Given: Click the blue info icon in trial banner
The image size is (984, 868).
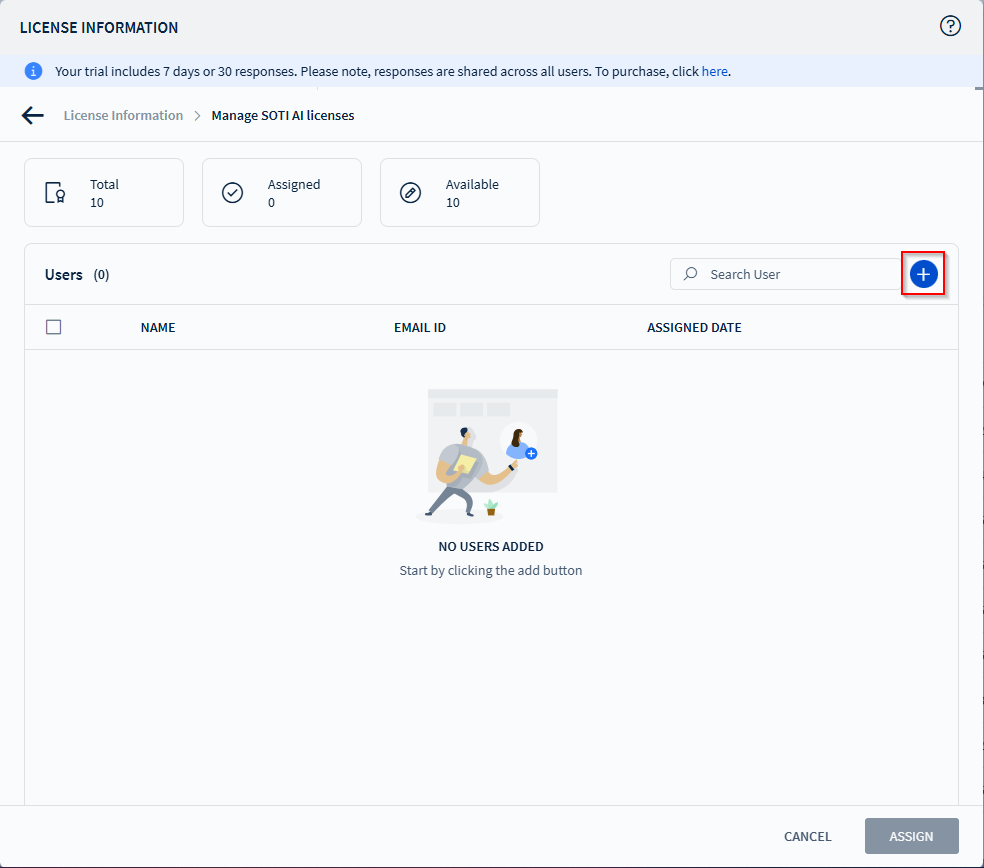Looking at the screenshot, I should (x=34, y=71).
